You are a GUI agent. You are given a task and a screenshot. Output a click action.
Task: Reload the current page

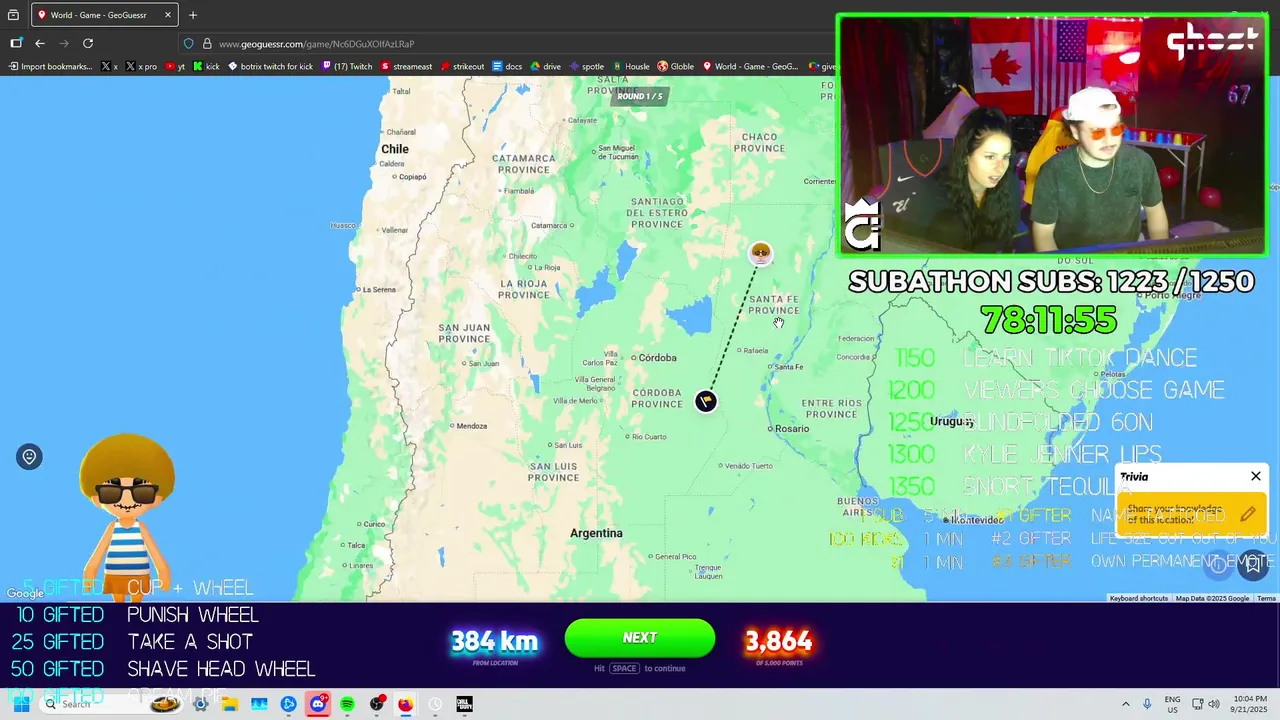click(x=88, y=43)
